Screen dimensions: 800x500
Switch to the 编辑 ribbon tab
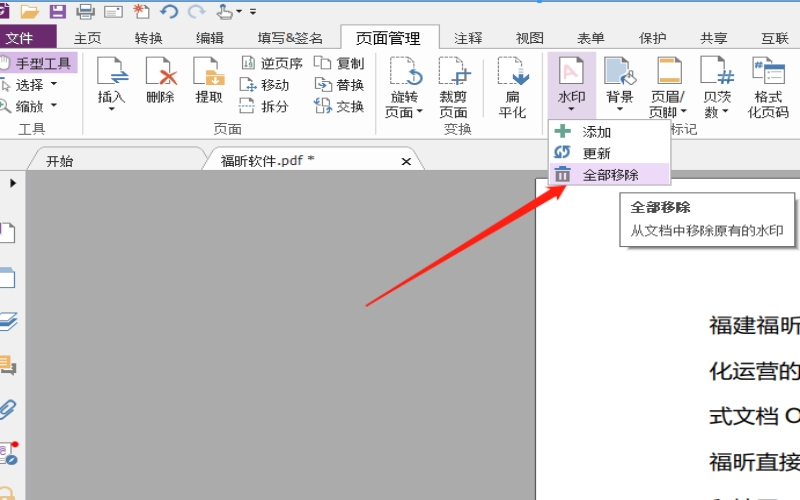click(x=210, y=38)
